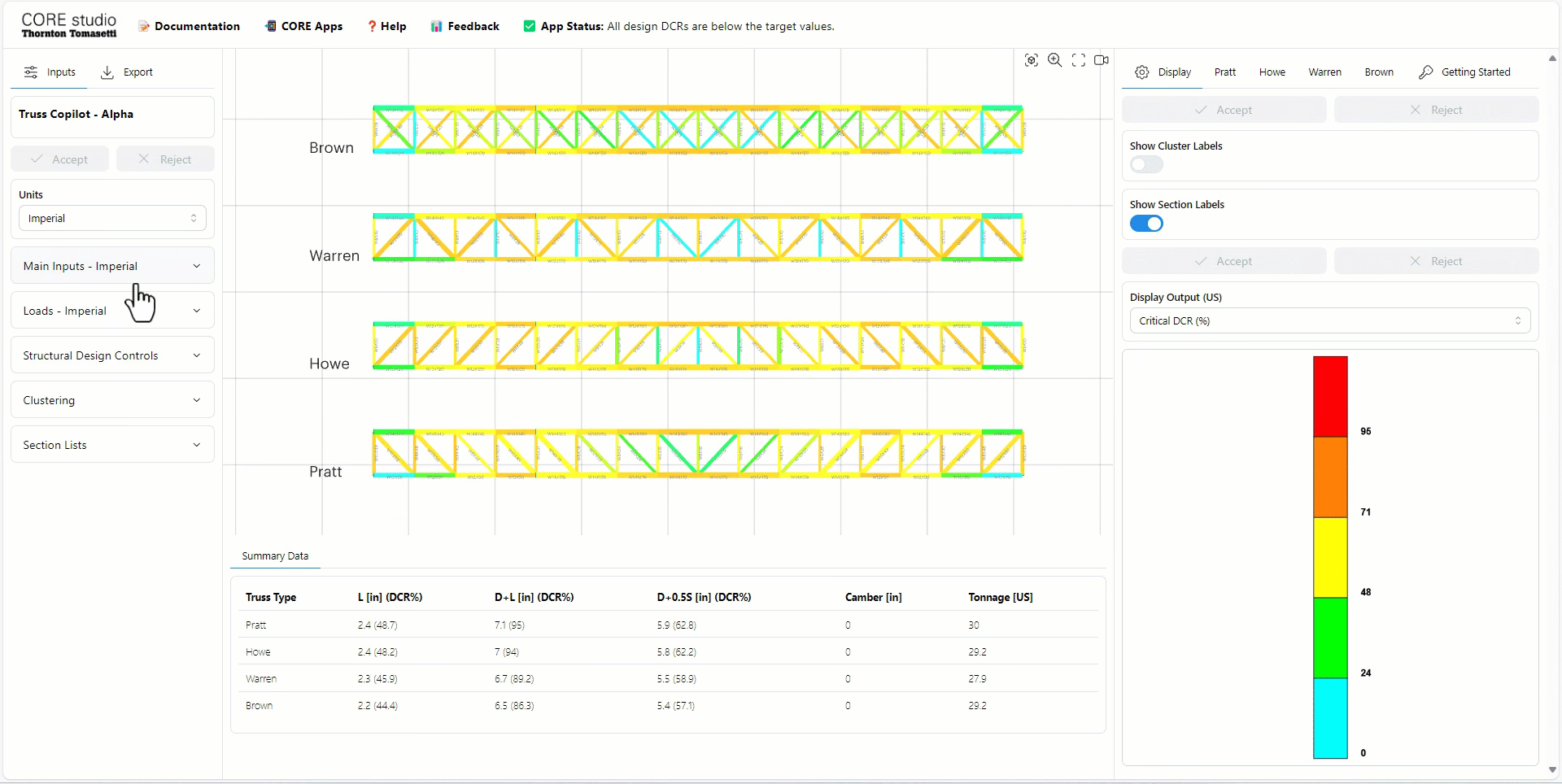Expand the Section Lists panel
The width and height of the screenshot is (1562, 784).
tap(112, 445)
